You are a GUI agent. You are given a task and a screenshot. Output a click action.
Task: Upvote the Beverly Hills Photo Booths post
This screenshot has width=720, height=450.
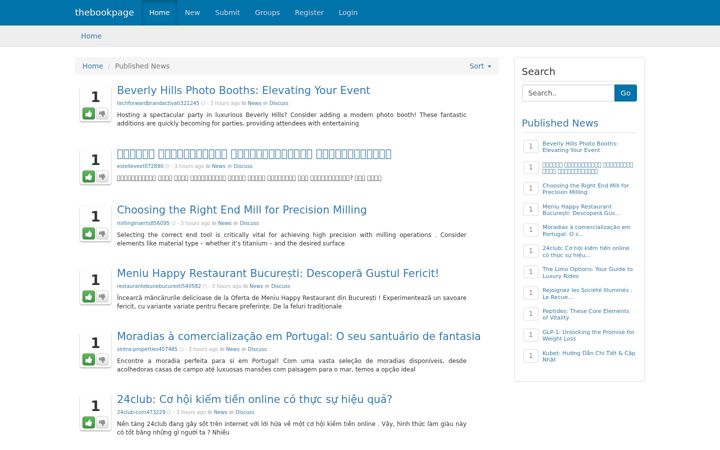click(89, 113)
